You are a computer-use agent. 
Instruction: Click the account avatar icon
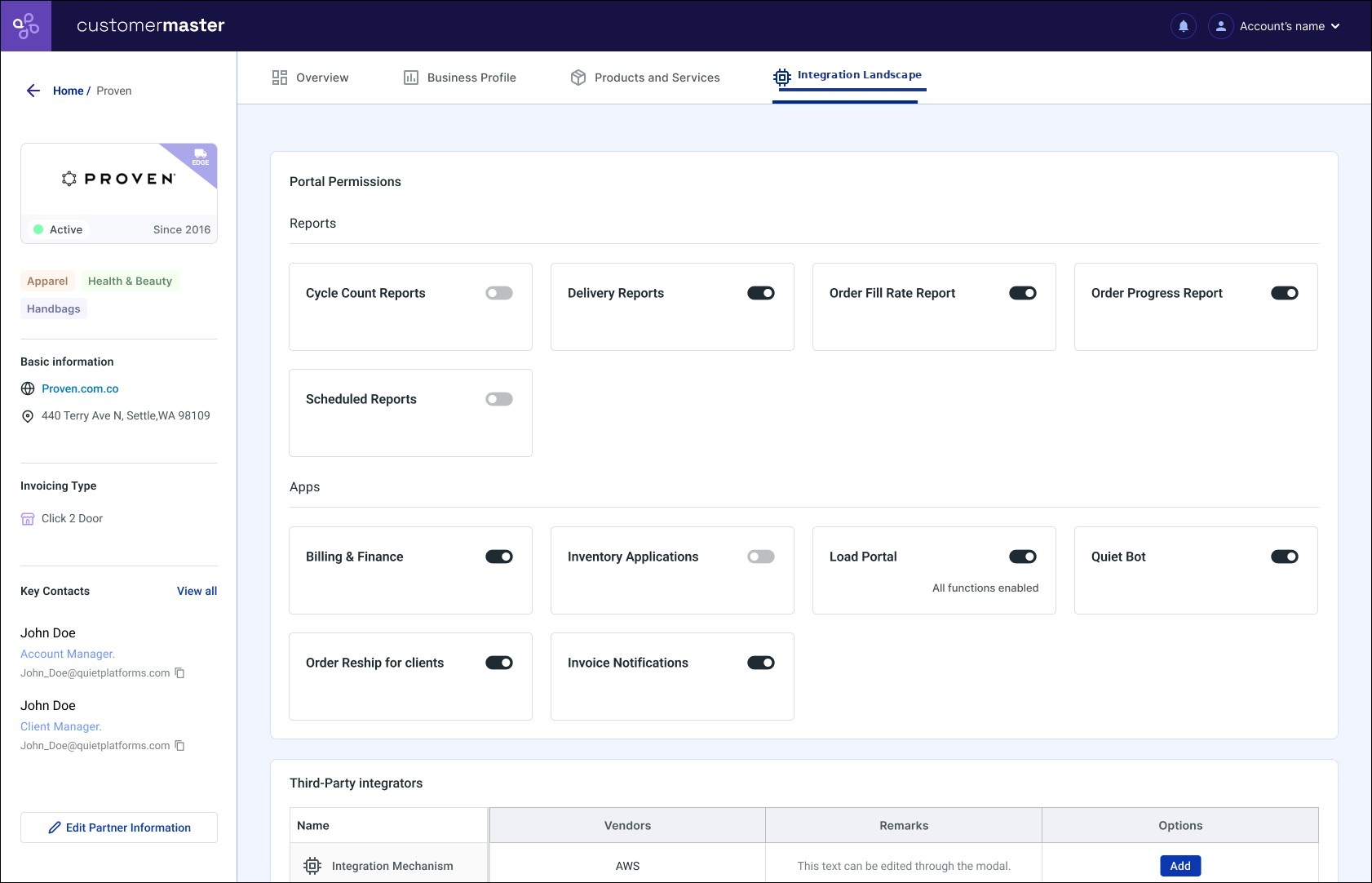tap(1220, 26)
